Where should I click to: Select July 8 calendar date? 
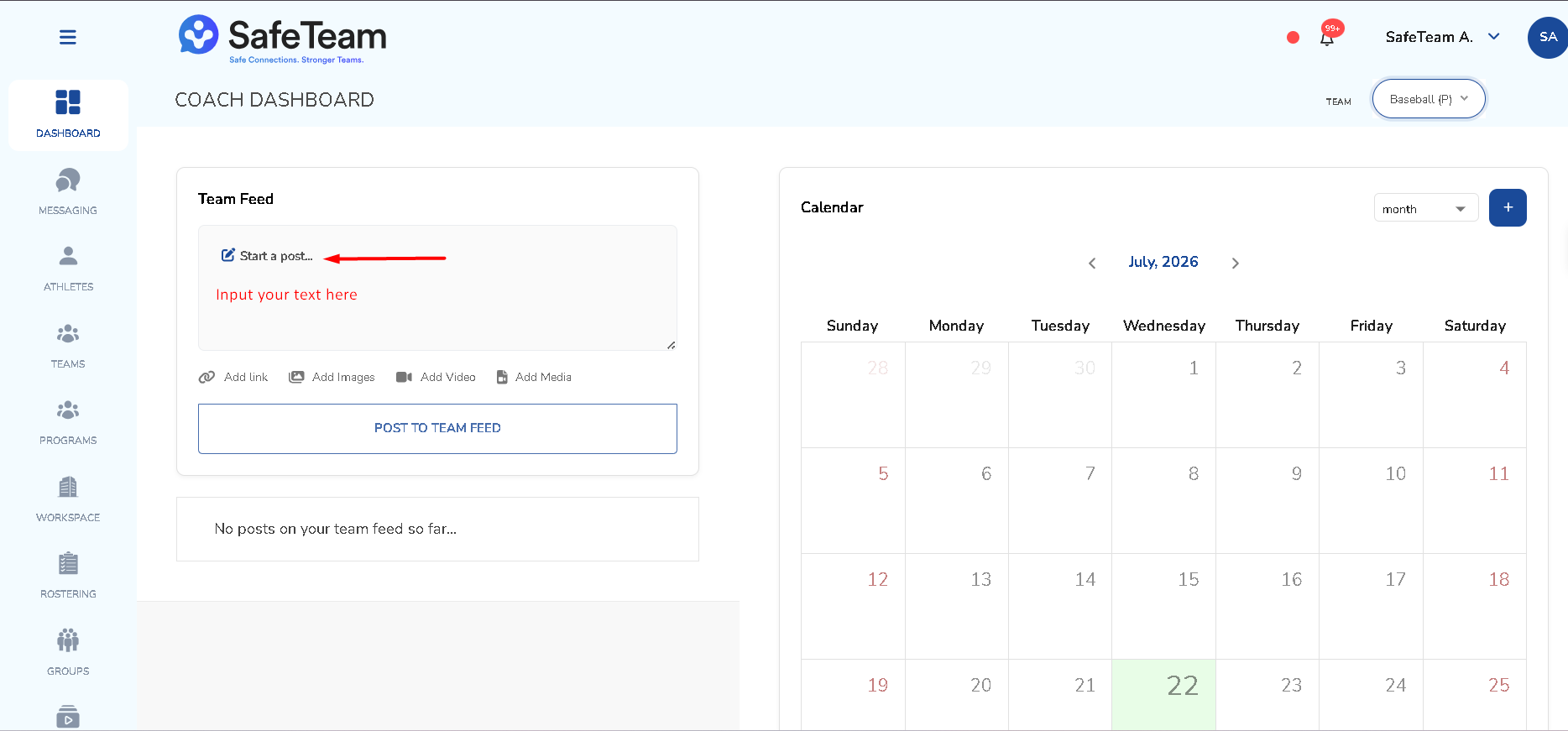[x=1163, y=500]
